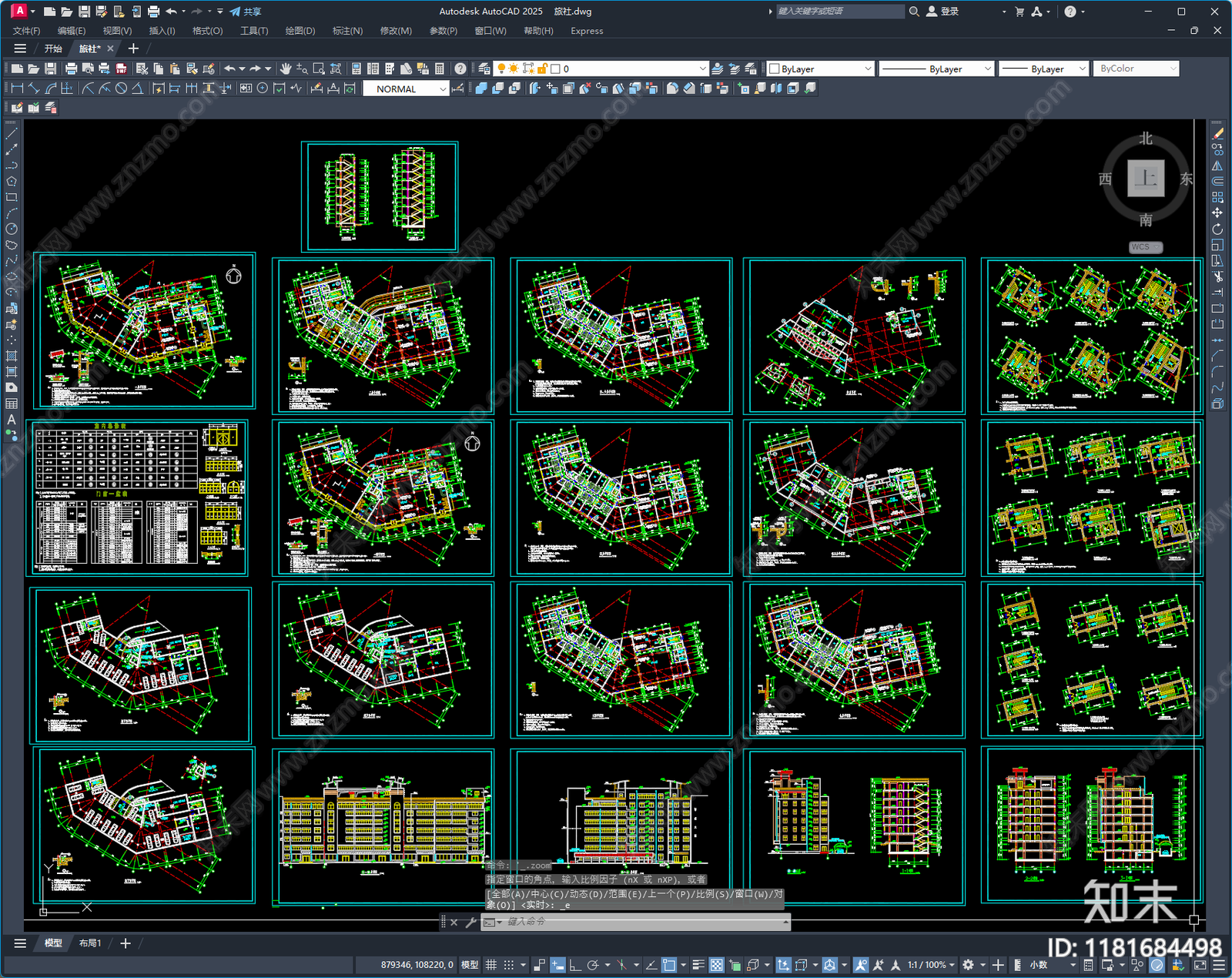Toggle drawing grid display in status bar

pyautogui.click(x=490, y=965)
